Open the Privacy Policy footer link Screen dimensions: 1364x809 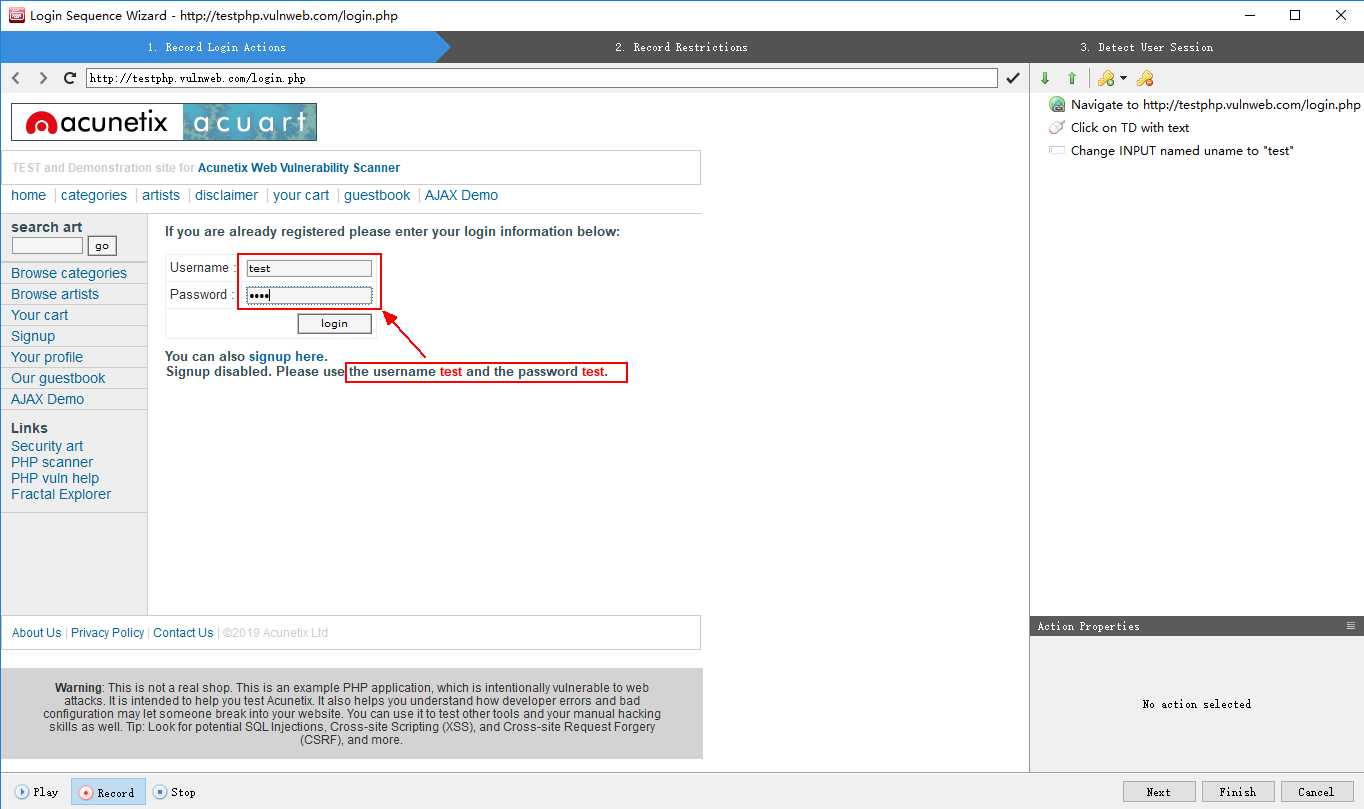[x=108, y=633]
